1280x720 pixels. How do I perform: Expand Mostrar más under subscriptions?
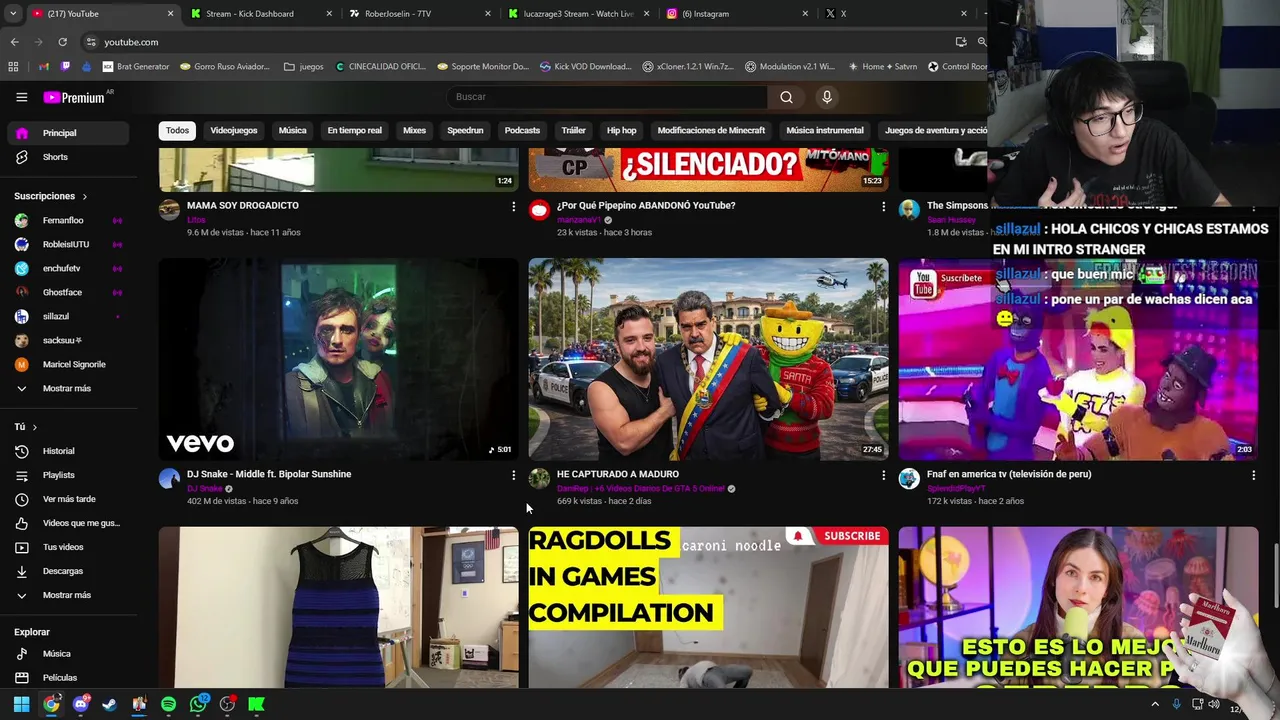(x=68, y=388)
